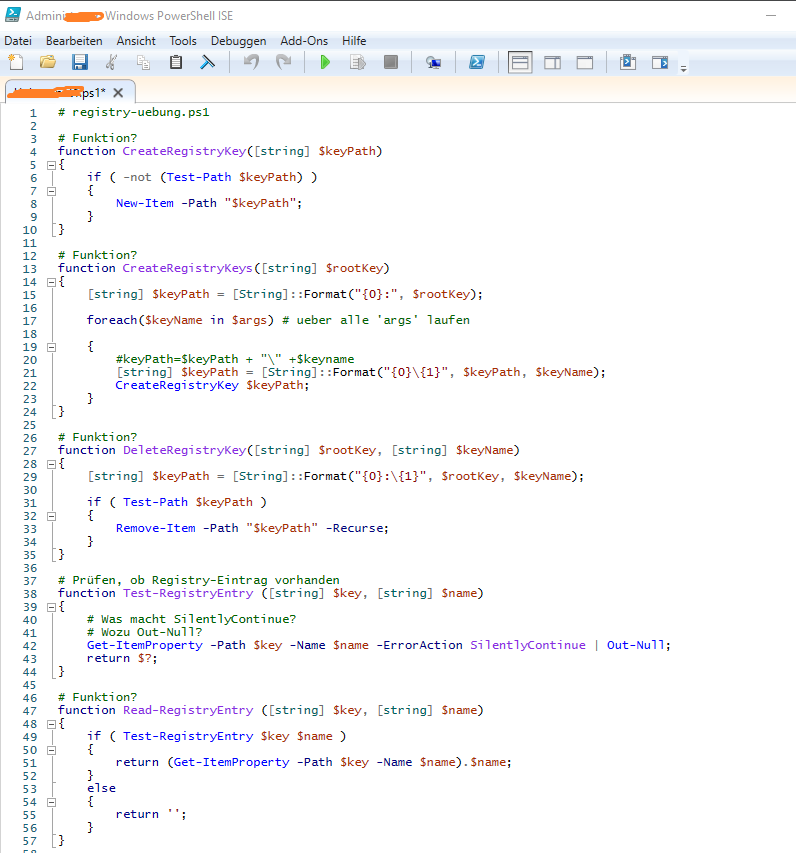
Task: Collapse DeleteRegistryKey body at line 28
Action: (x=51, y=464)
